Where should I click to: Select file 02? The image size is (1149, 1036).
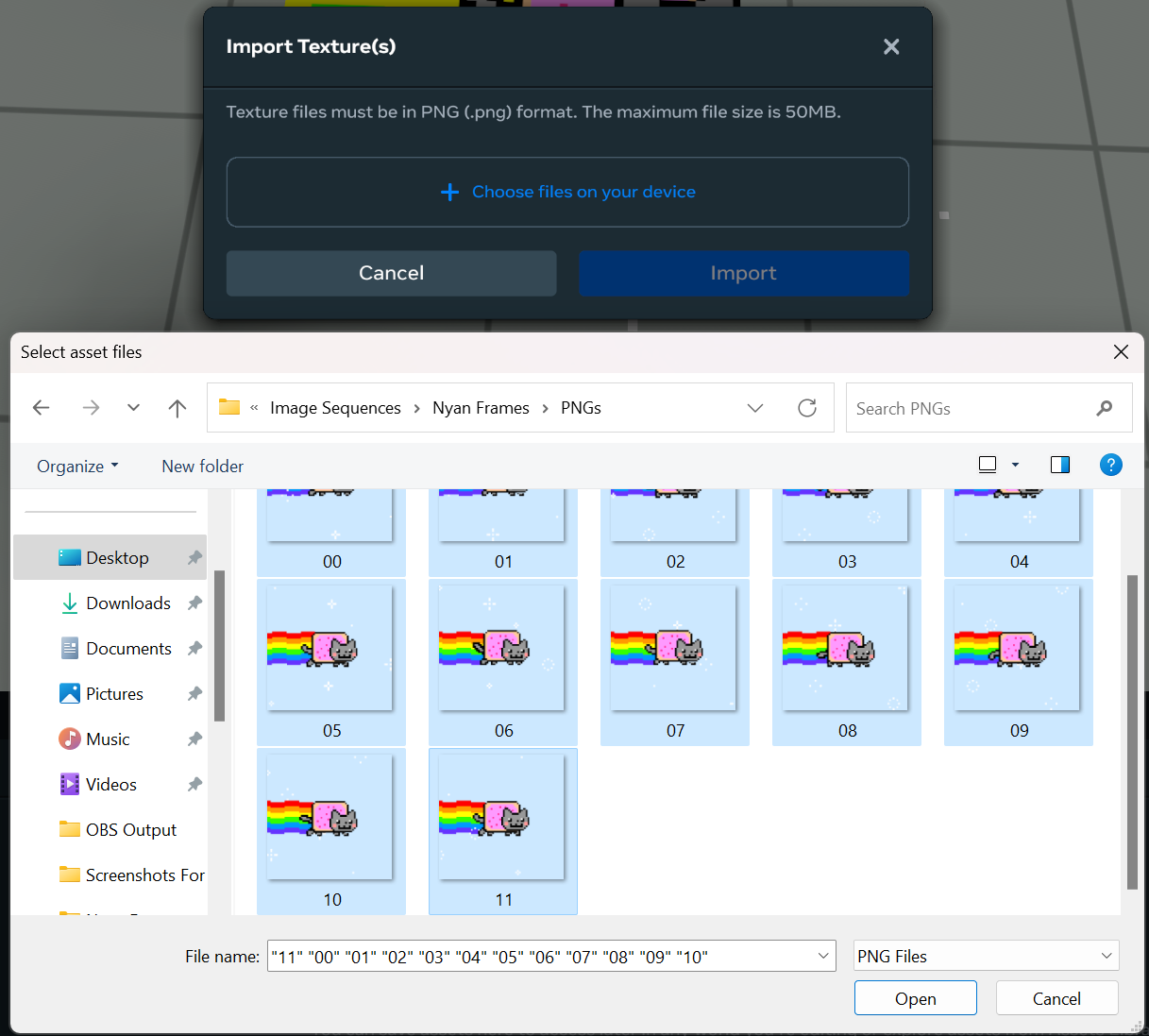tap(675, 532)
